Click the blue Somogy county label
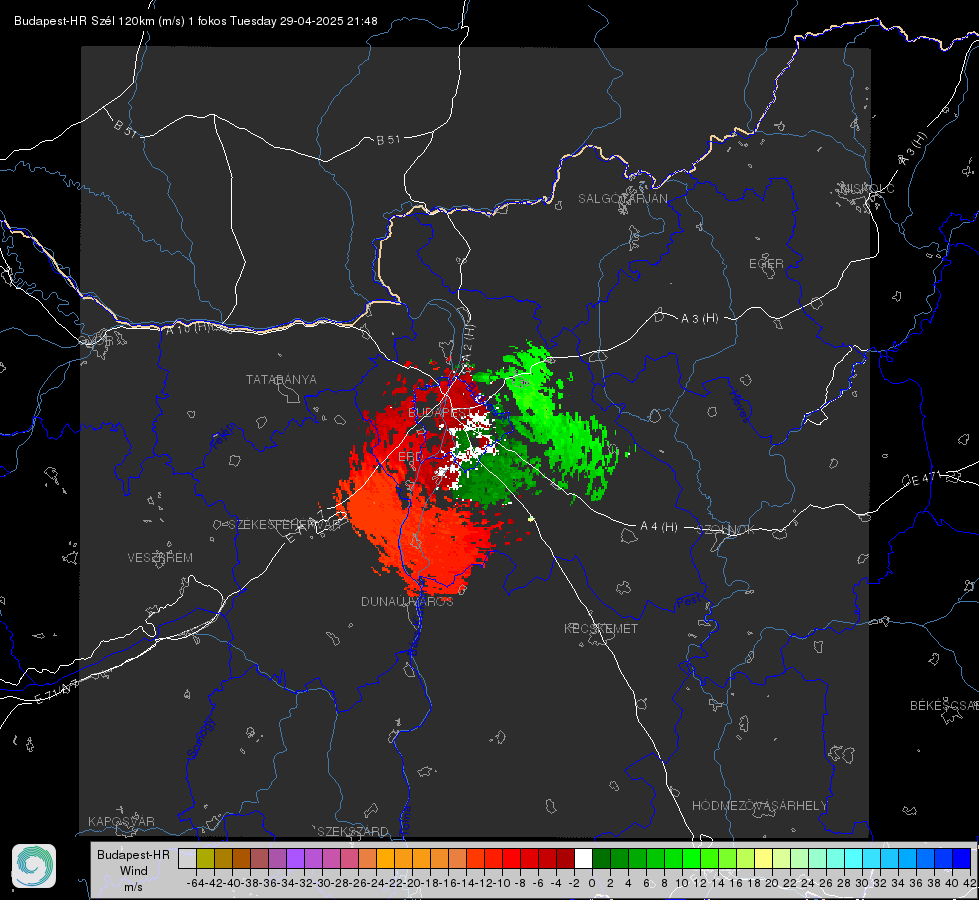979x900 pixels. point(202,738)
